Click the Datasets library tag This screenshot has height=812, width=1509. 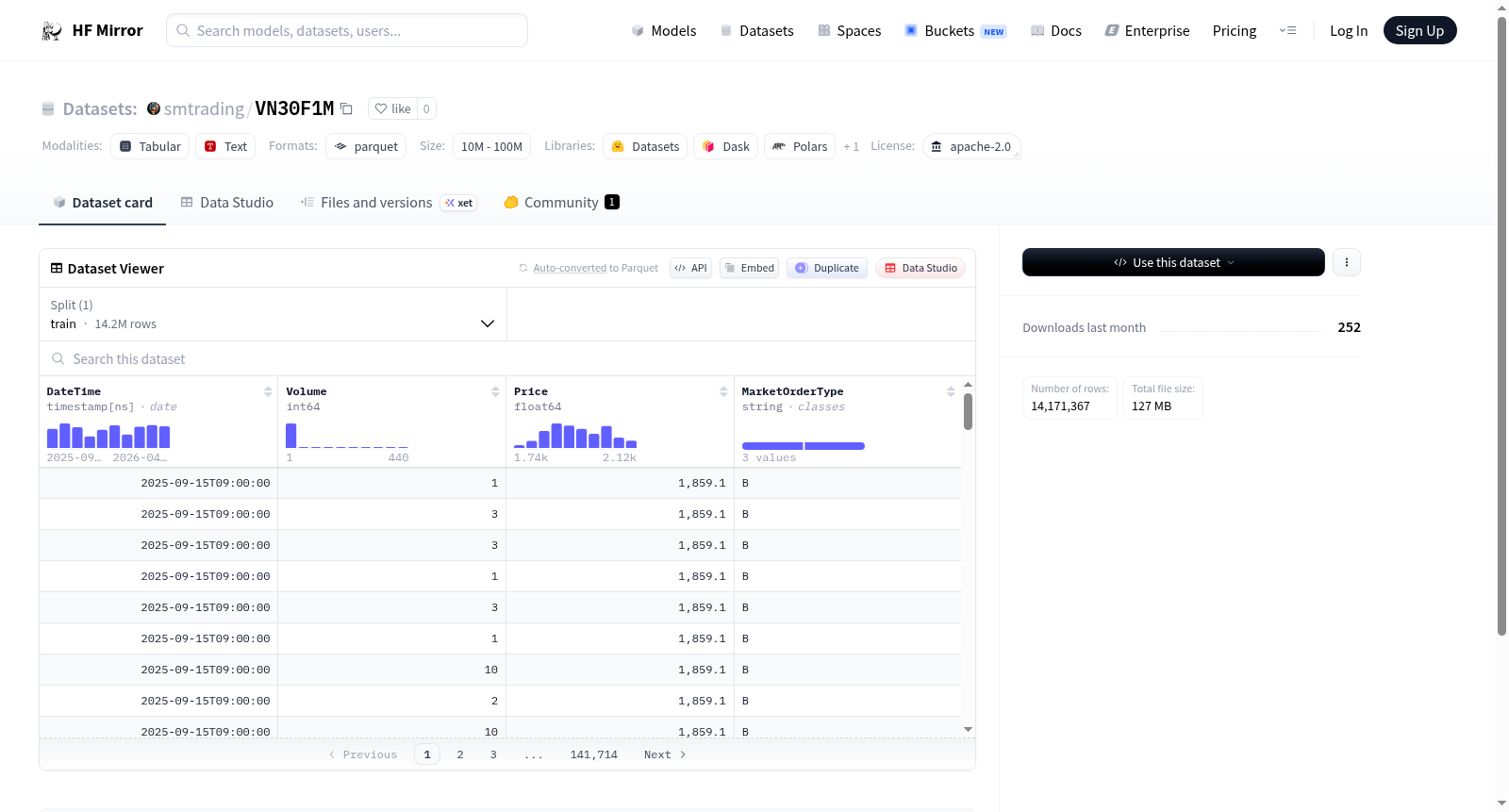pyautogui.click(x=645, y=146)
